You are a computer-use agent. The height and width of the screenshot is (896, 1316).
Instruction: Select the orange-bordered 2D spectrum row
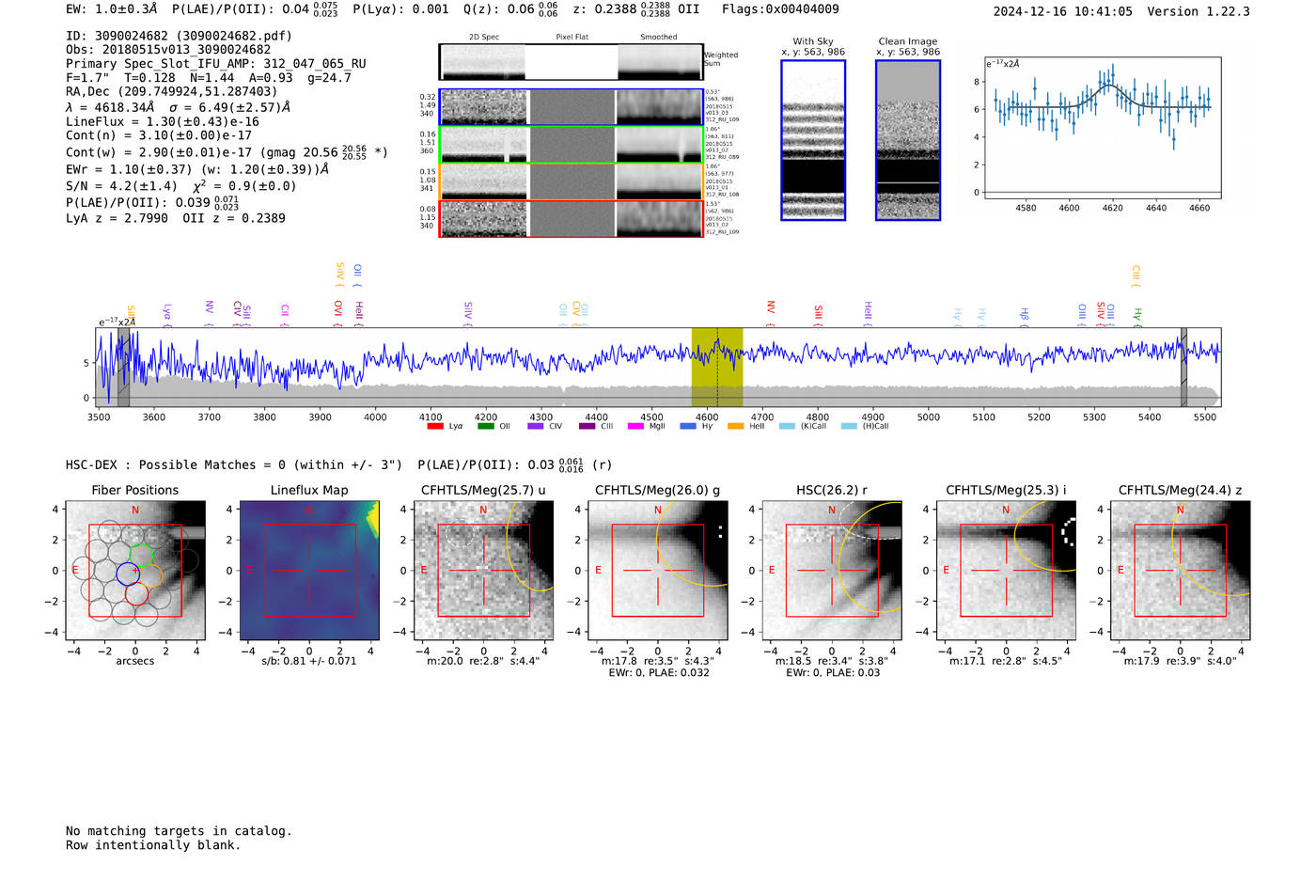click(572, 181)
